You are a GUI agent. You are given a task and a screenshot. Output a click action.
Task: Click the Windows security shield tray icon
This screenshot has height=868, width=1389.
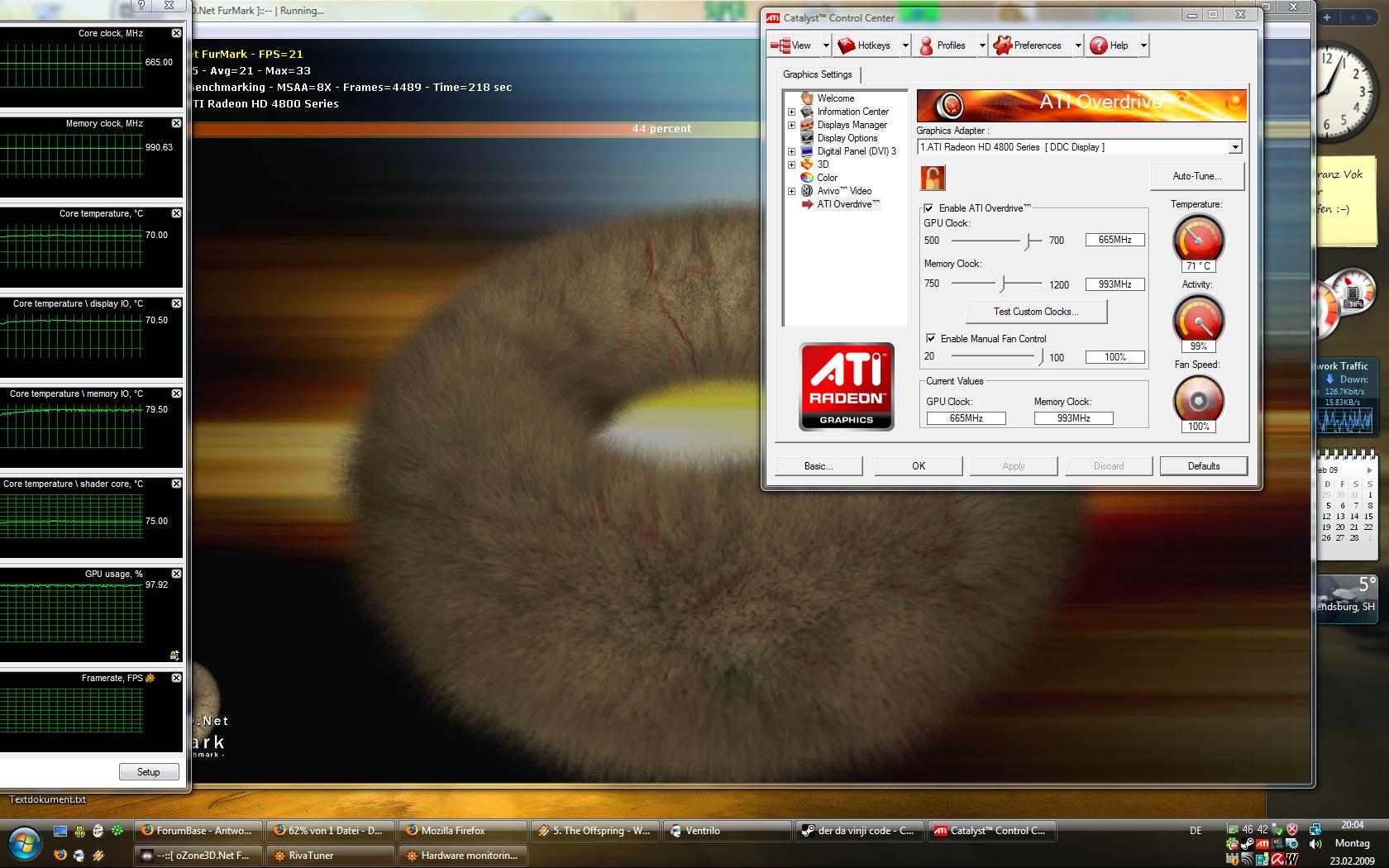click(x=1291, y=829)
